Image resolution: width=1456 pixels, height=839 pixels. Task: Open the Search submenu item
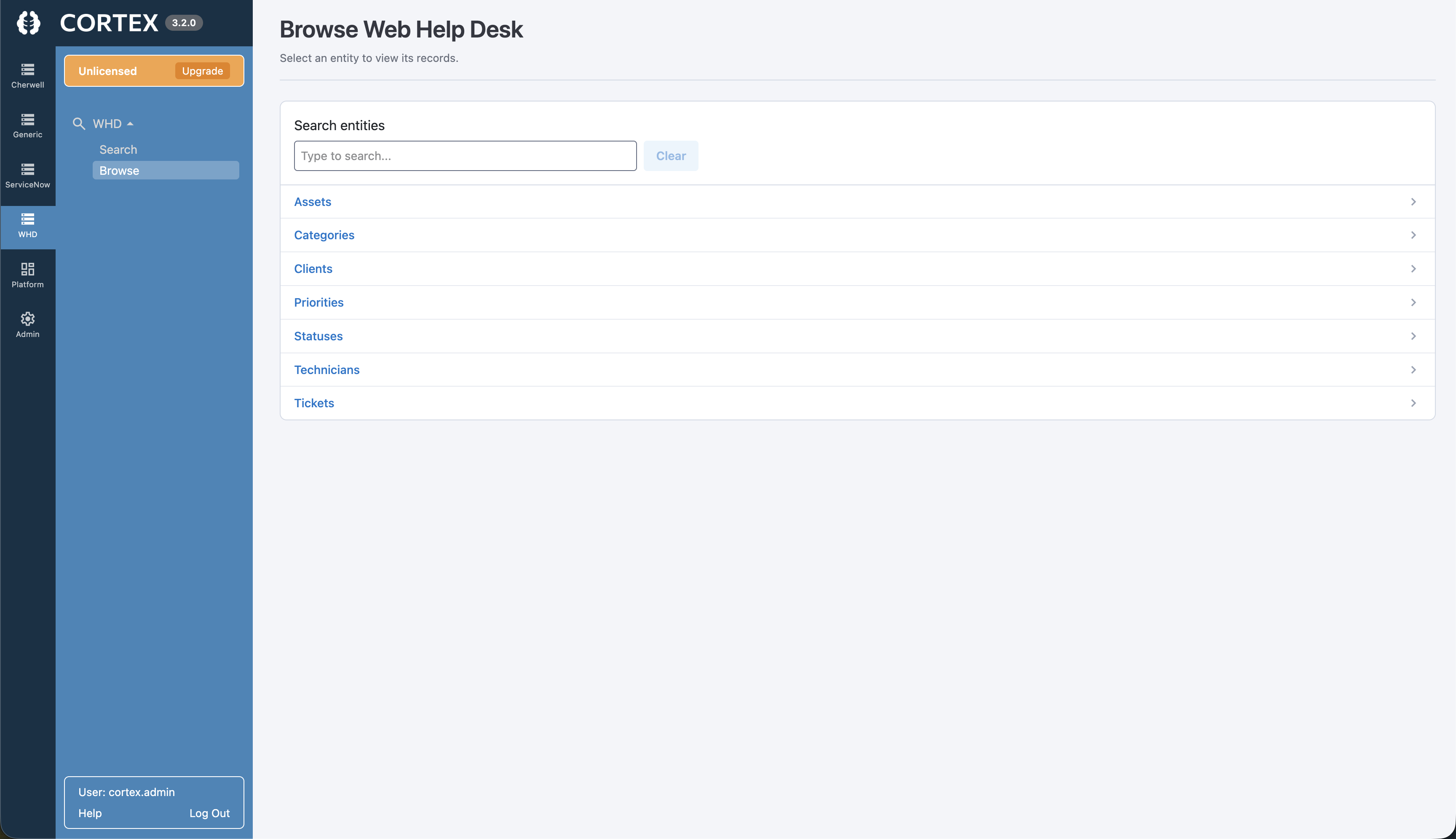click(x=118, y=150)
